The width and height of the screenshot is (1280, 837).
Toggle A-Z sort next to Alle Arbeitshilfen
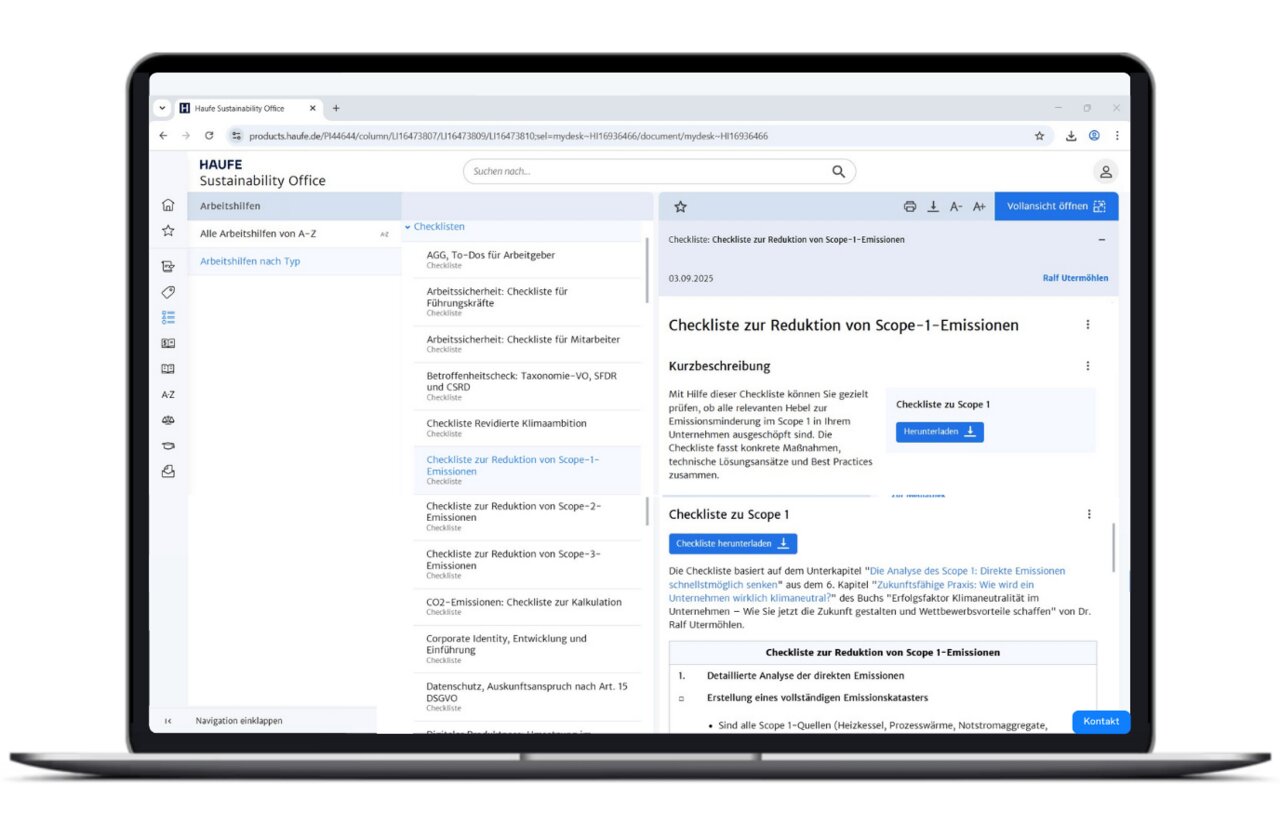coord(384,234)
